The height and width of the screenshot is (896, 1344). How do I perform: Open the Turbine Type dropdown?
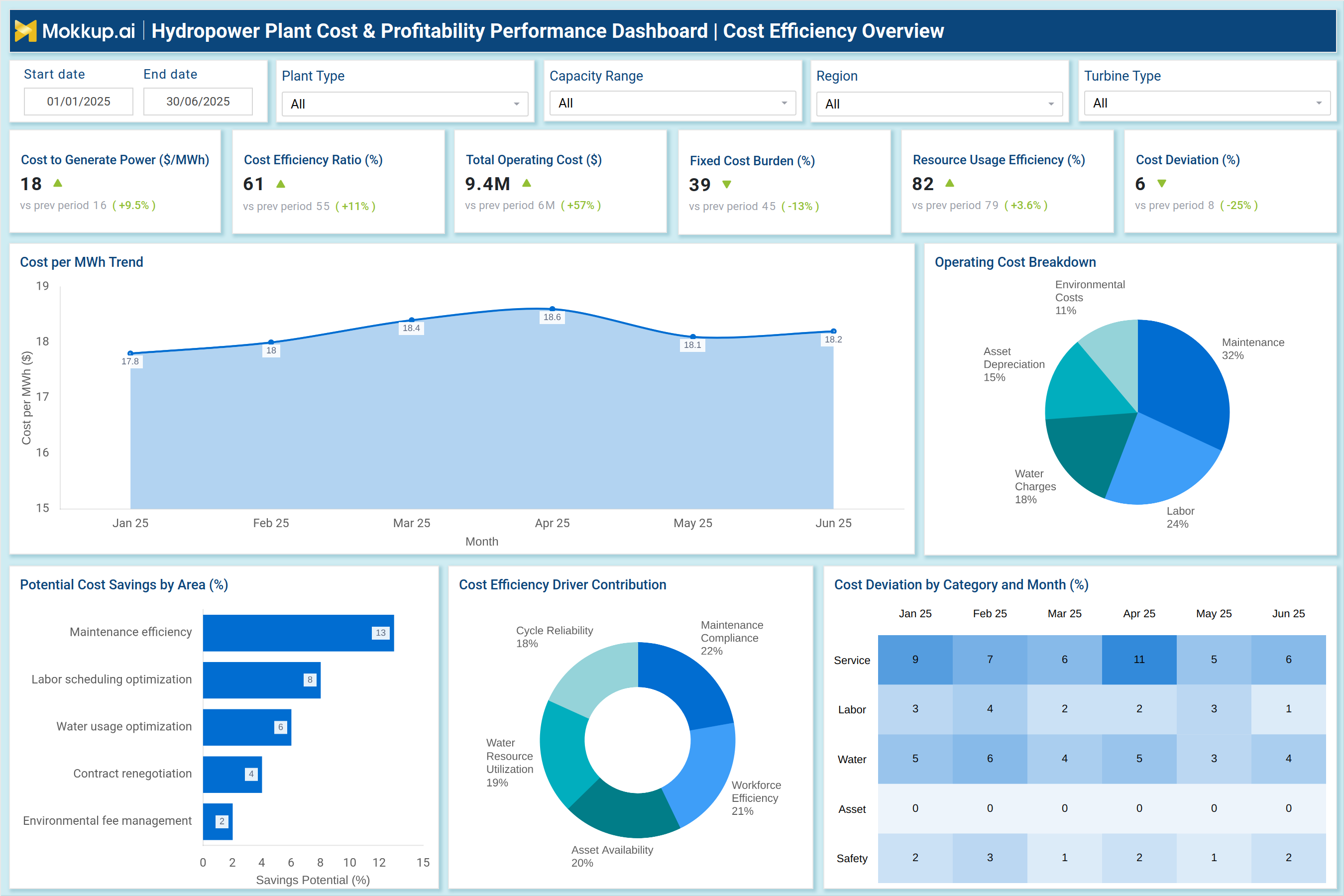[x=1207, y=104]
